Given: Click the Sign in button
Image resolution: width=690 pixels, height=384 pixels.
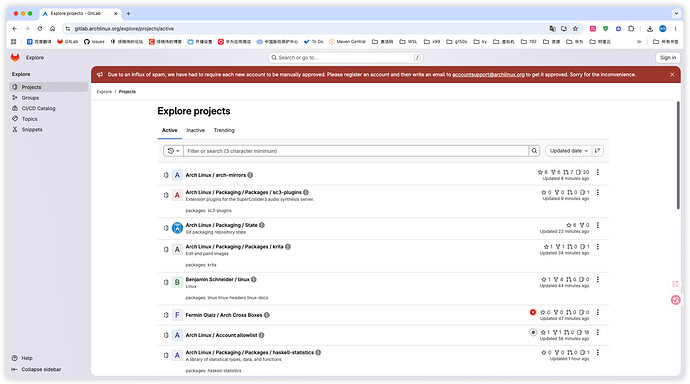Looking at the screenshot, I should tap(668, 57).
